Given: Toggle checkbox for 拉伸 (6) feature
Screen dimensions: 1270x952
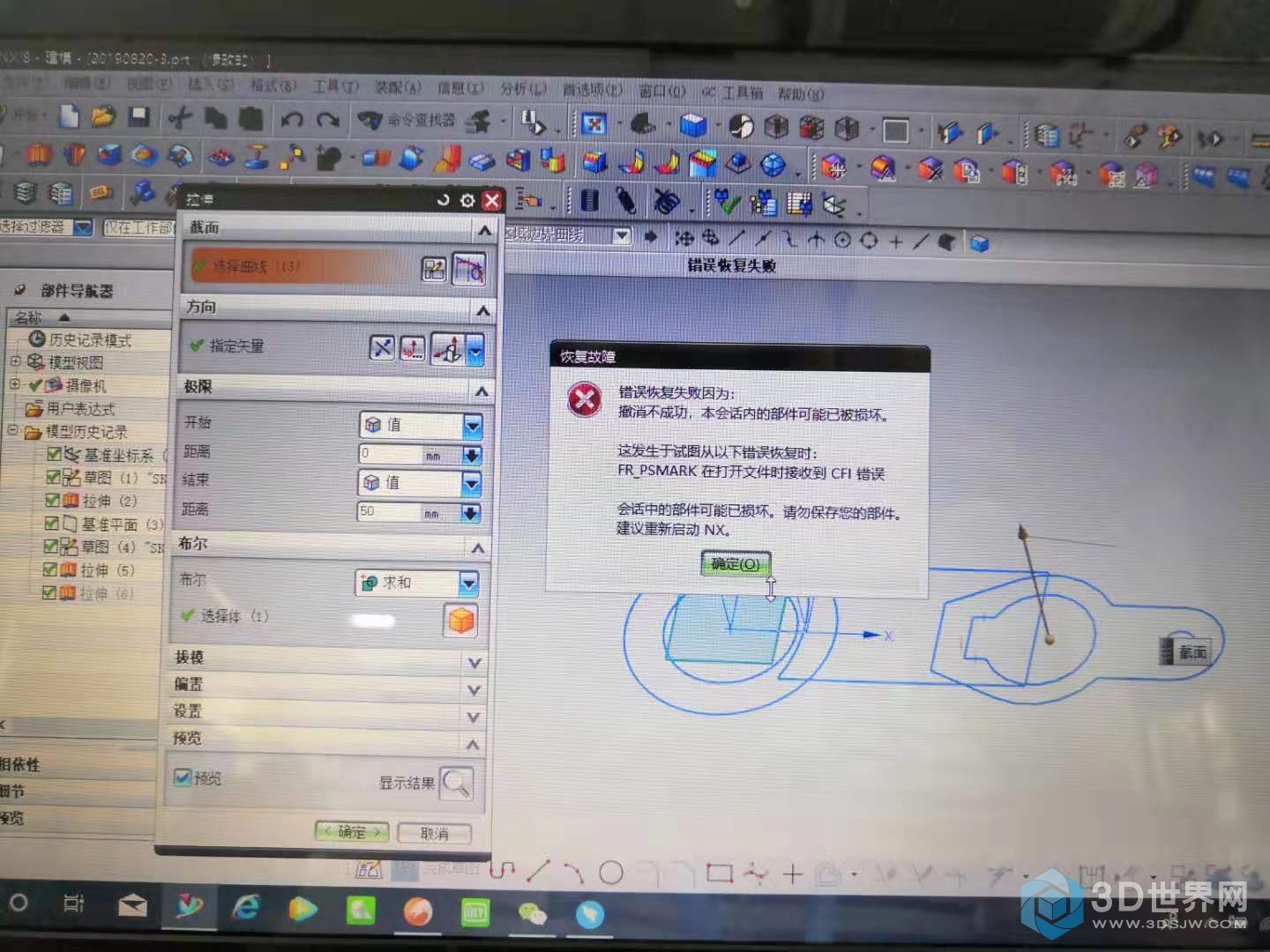Looking at the screenshot, I should coord(51,592).
